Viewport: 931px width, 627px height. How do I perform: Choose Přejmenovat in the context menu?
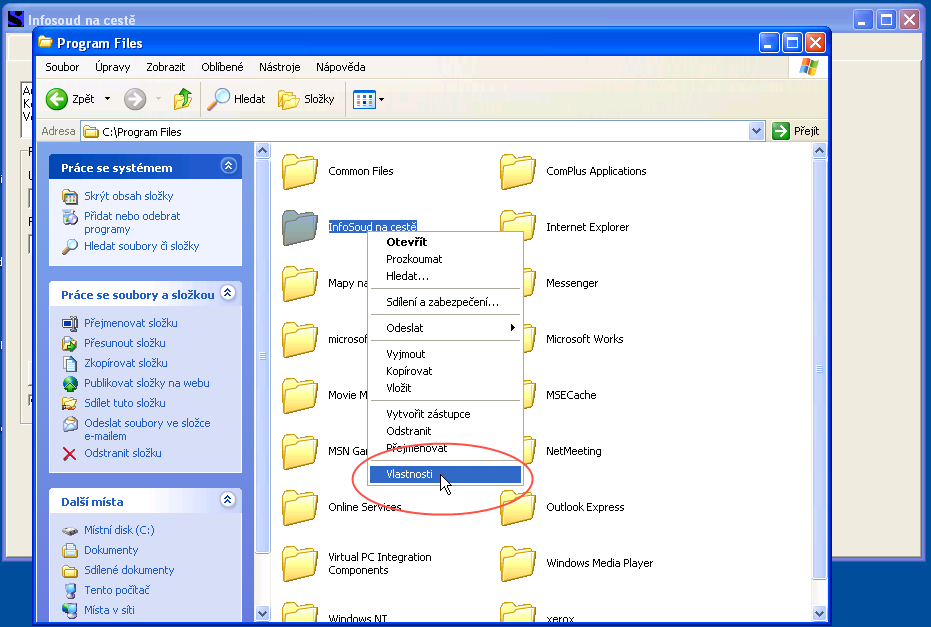[445, 448]
